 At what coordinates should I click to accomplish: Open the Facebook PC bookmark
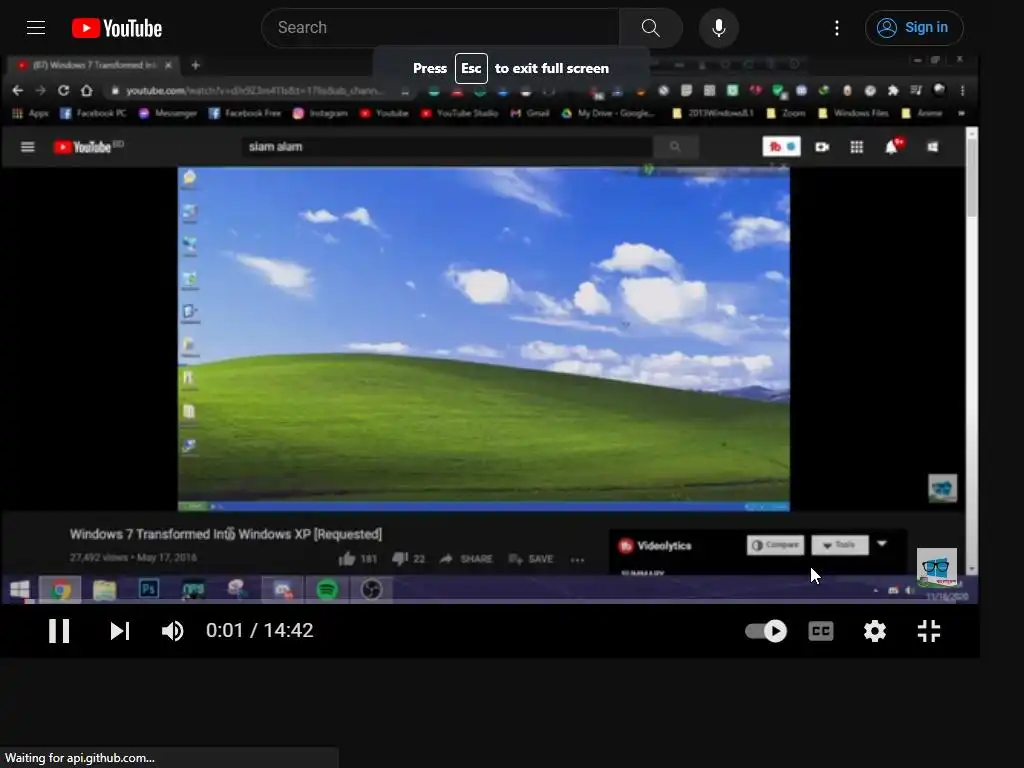coord(93,113)
